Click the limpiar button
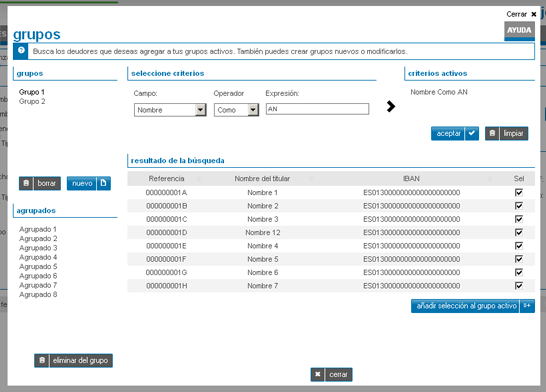This screenshot has height=392, width=546. [507, 133]
